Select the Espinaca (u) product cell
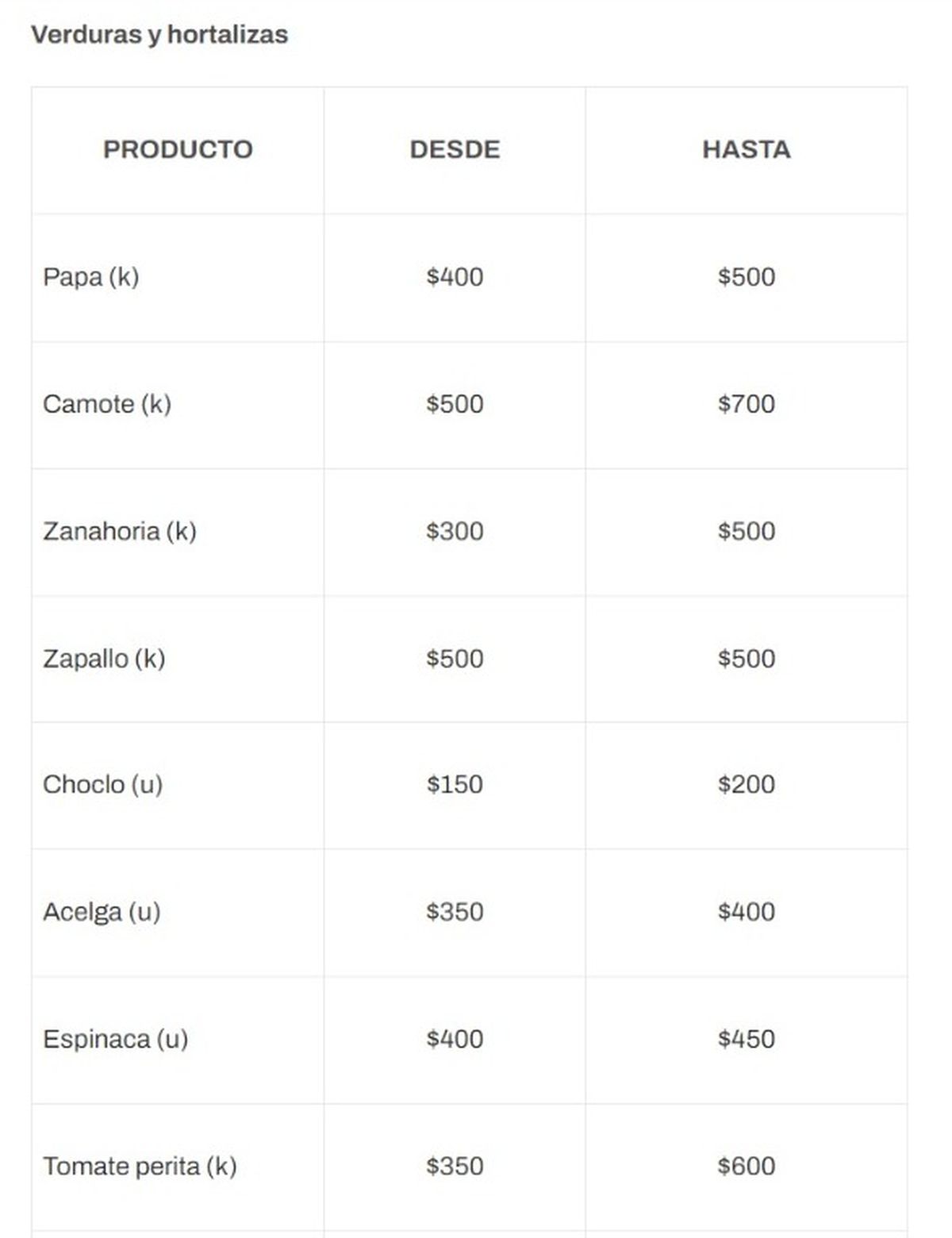This screenshot has height=1238, width=952. [x=116, y=1039]
